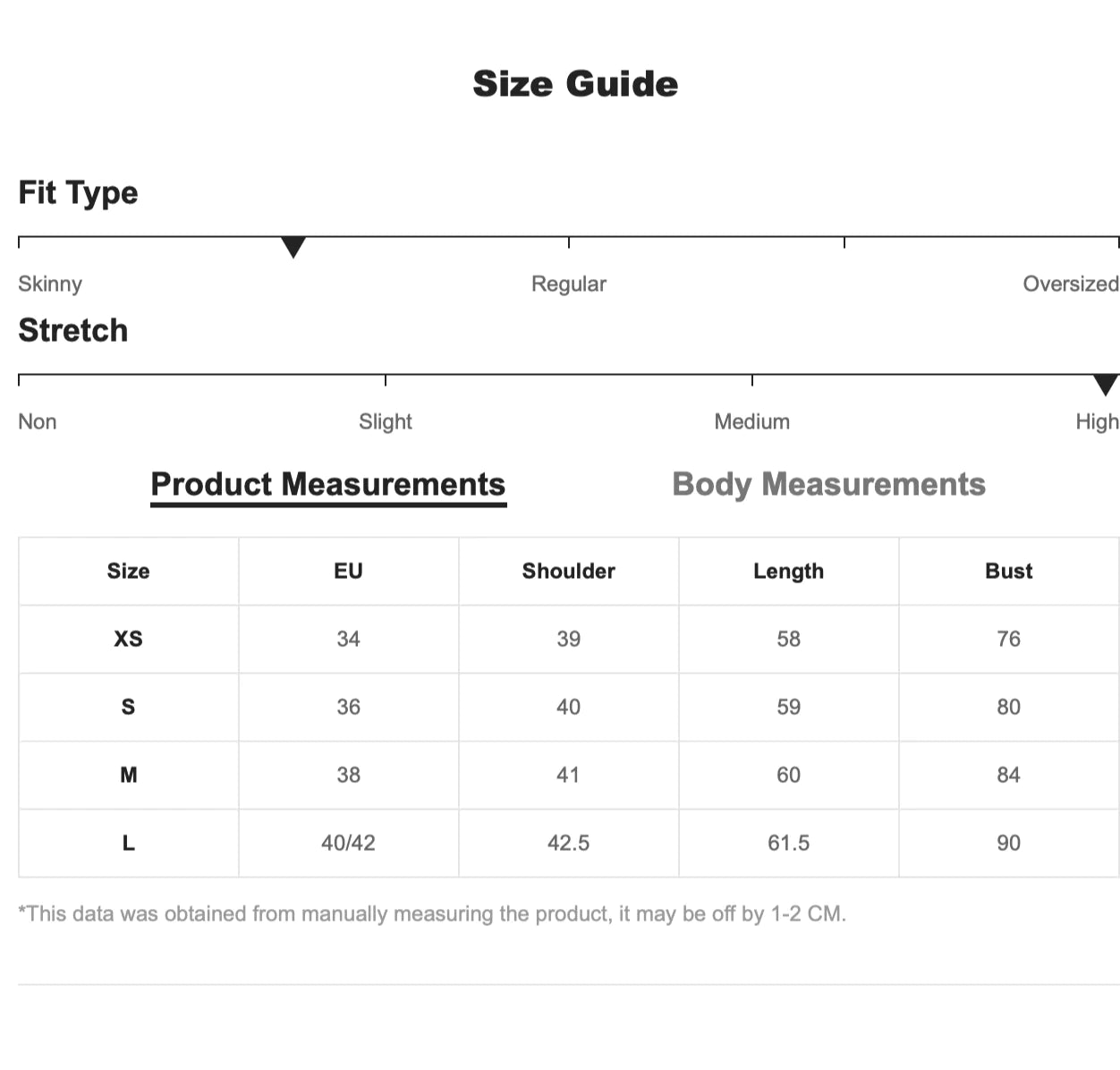Click the Size column header
The height and width of the screenshot is (1070, 1120).
[128, 571]
